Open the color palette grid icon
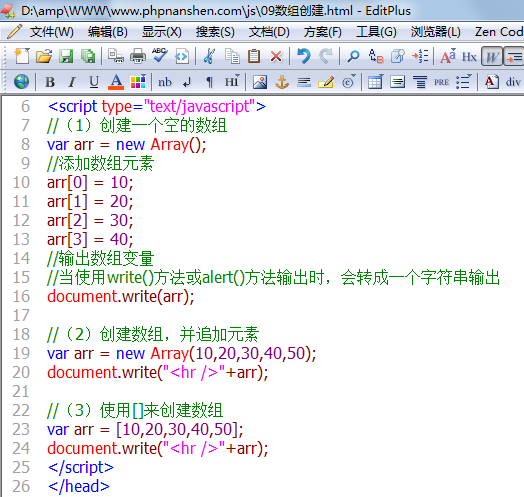524x497 pixels. tap(138, 82)
